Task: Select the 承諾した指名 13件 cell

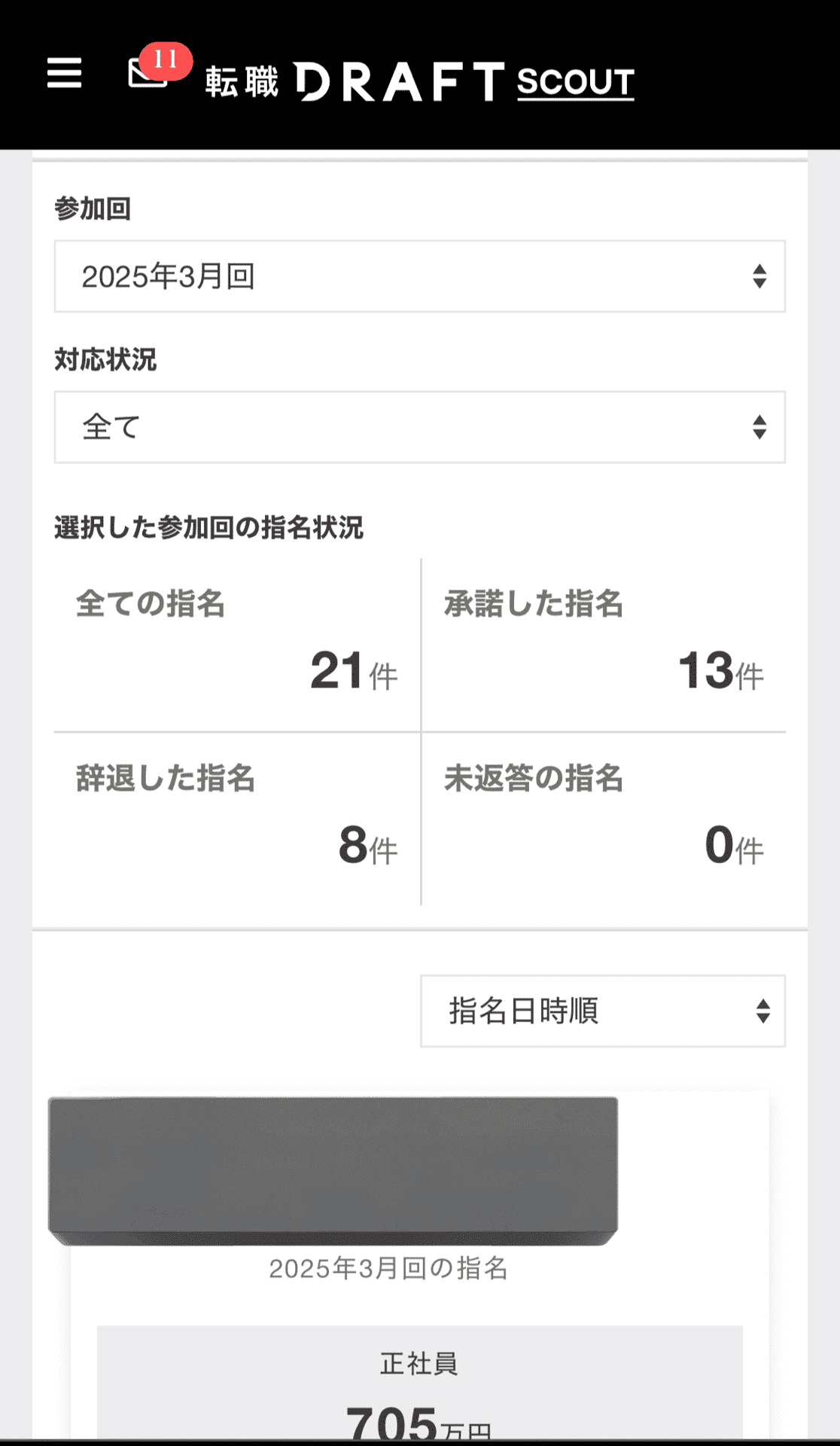Action: (x=604, y=645)
